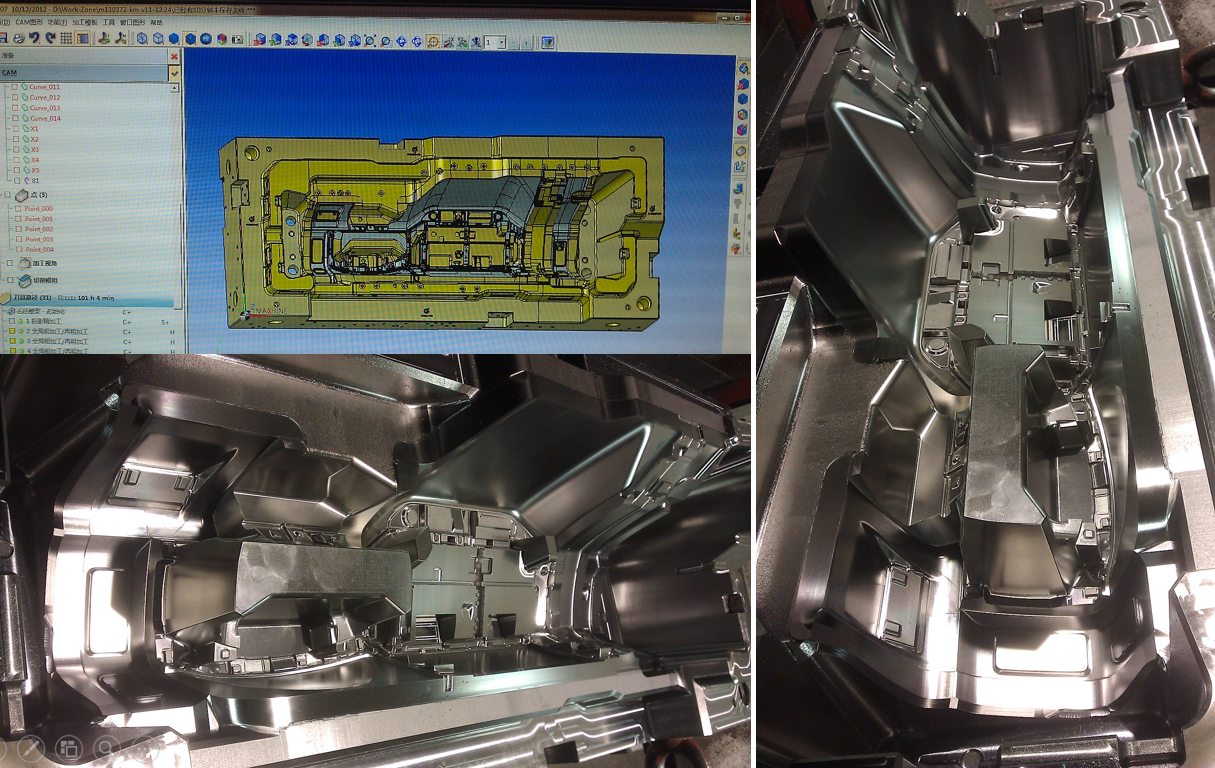Open the number 1 dropdown in toolbar
This screenshot has width=1215, height=768.
[x=502, y=43]
